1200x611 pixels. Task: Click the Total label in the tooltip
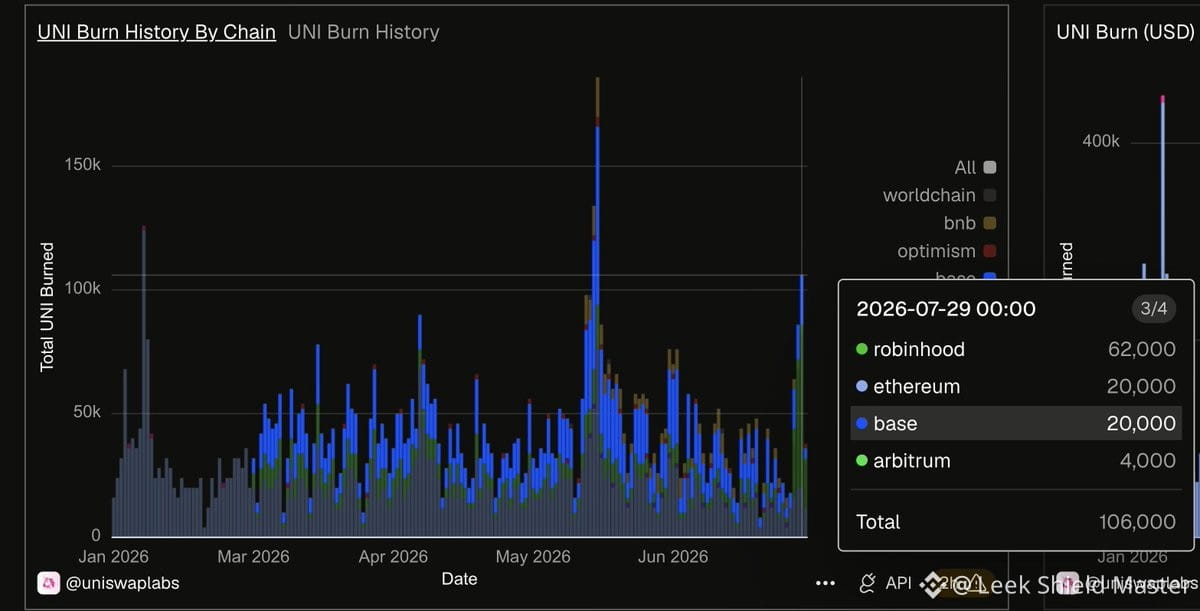point(878,522)
